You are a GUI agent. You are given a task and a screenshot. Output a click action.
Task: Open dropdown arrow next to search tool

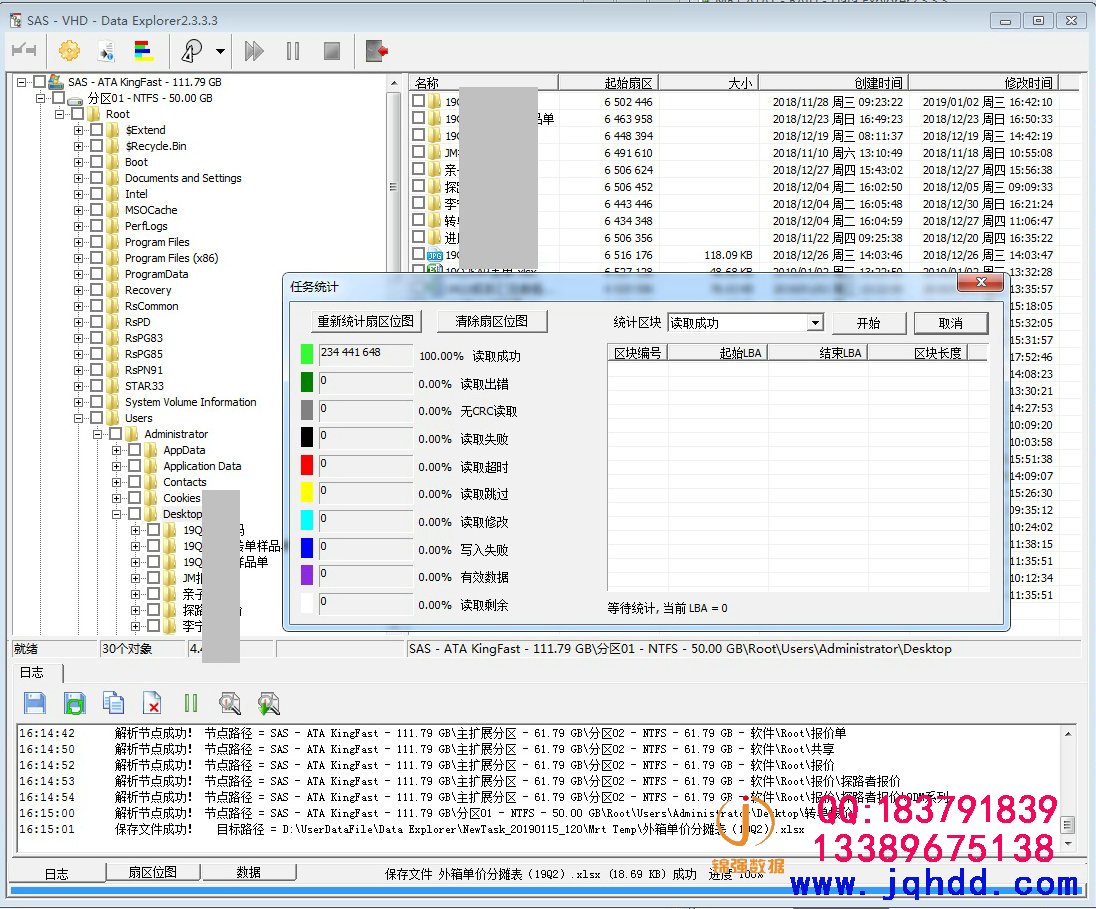pyautogui.click(x=220, y=51)
